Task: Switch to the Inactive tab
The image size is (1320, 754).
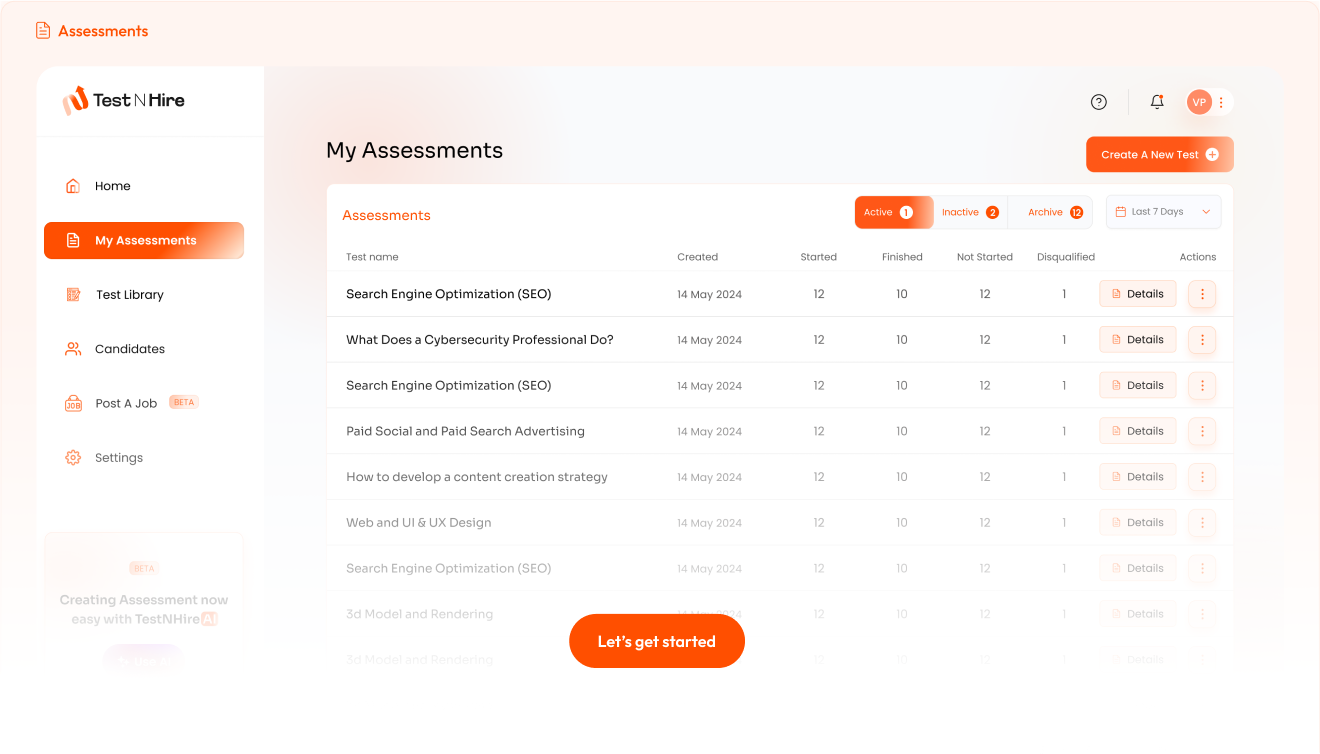Action: pyautogui.click(x=969, y=212)
